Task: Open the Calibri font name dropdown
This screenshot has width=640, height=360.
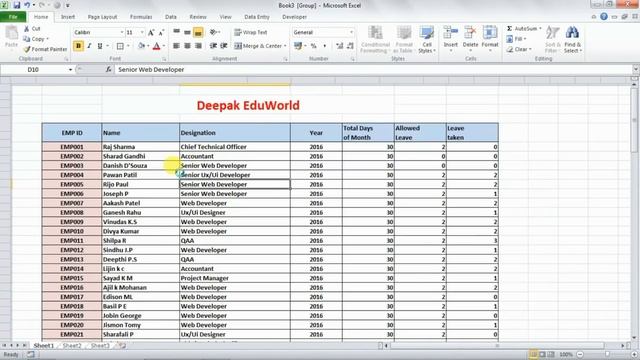Action: (x=122, y=32)
